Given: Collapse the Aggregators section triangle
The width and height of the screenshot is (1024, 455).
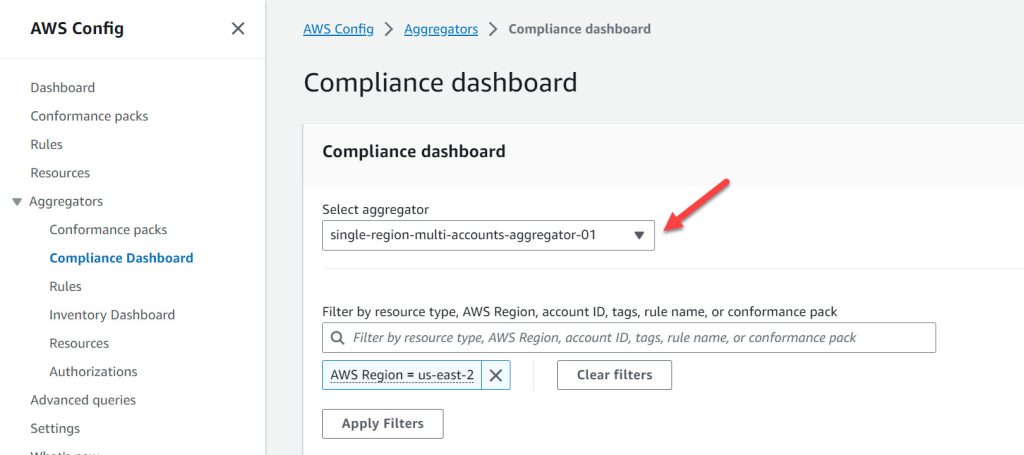Looking at the screenshot, I should click(x=18, y=202).
